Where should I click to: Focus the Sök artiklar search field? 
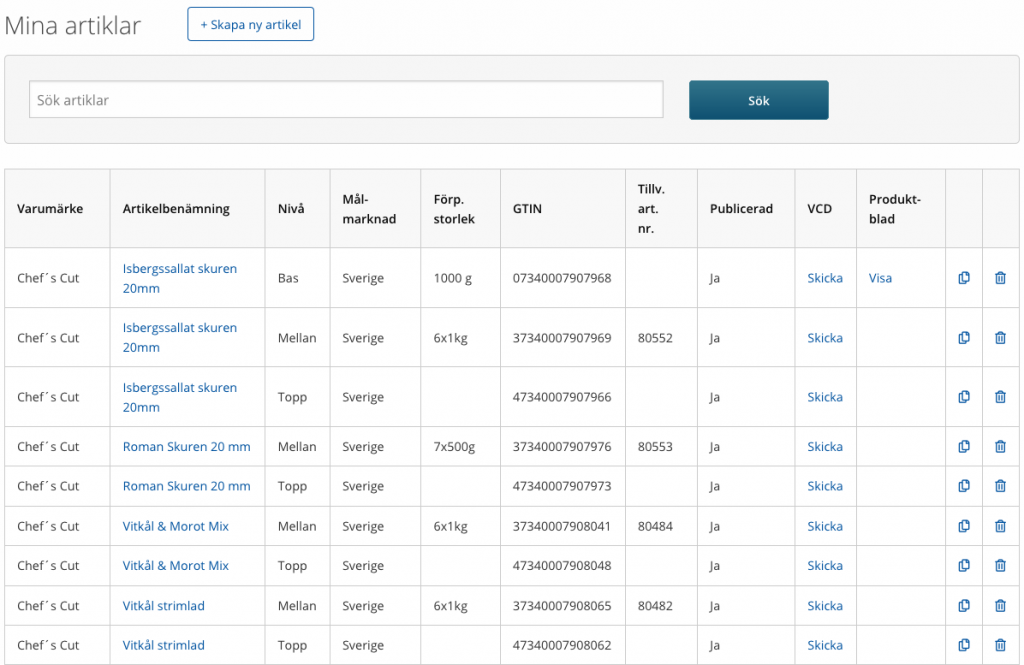coord(346,100)
